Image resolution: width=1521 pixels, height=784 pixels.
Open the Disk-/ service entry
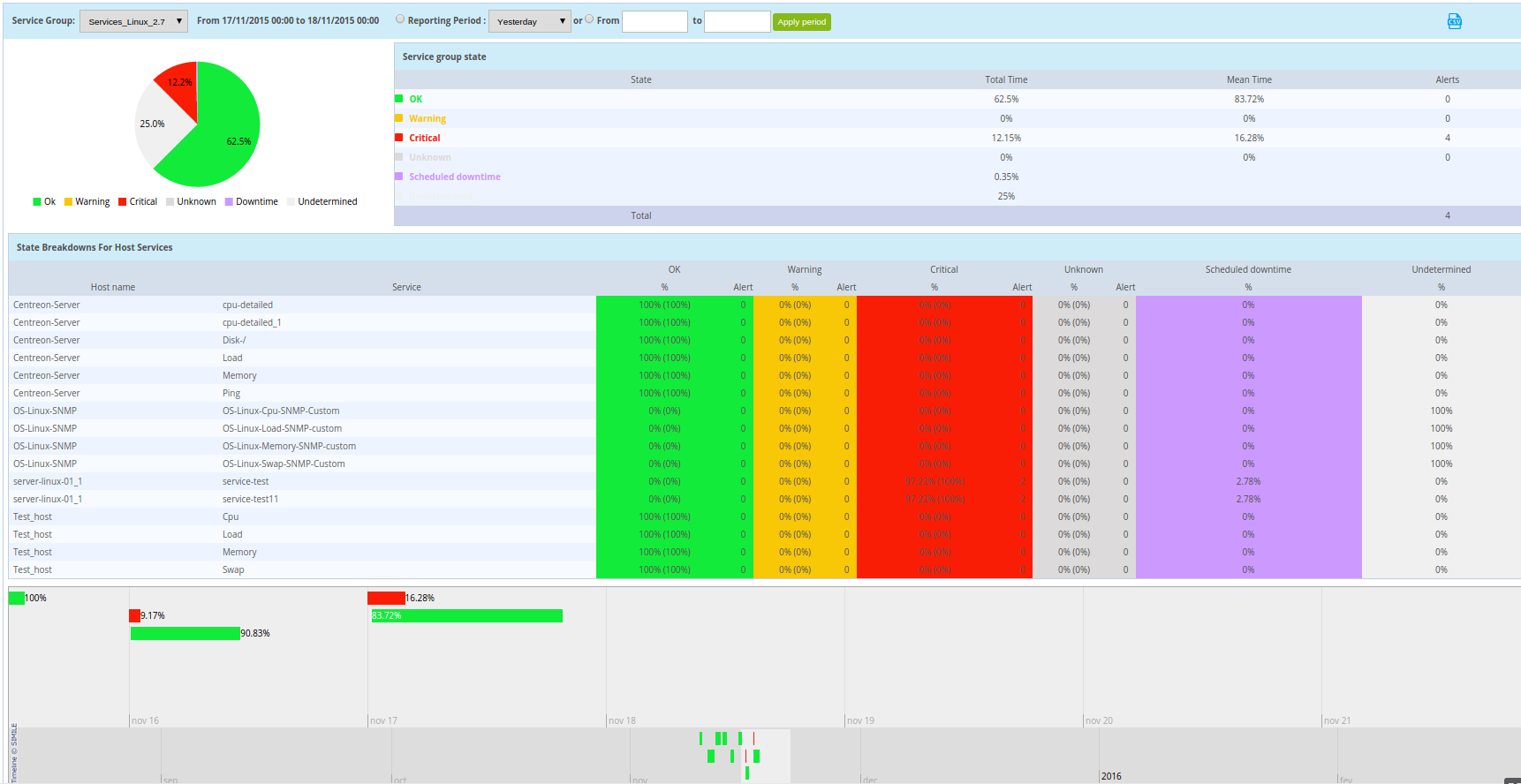[234, 340]
